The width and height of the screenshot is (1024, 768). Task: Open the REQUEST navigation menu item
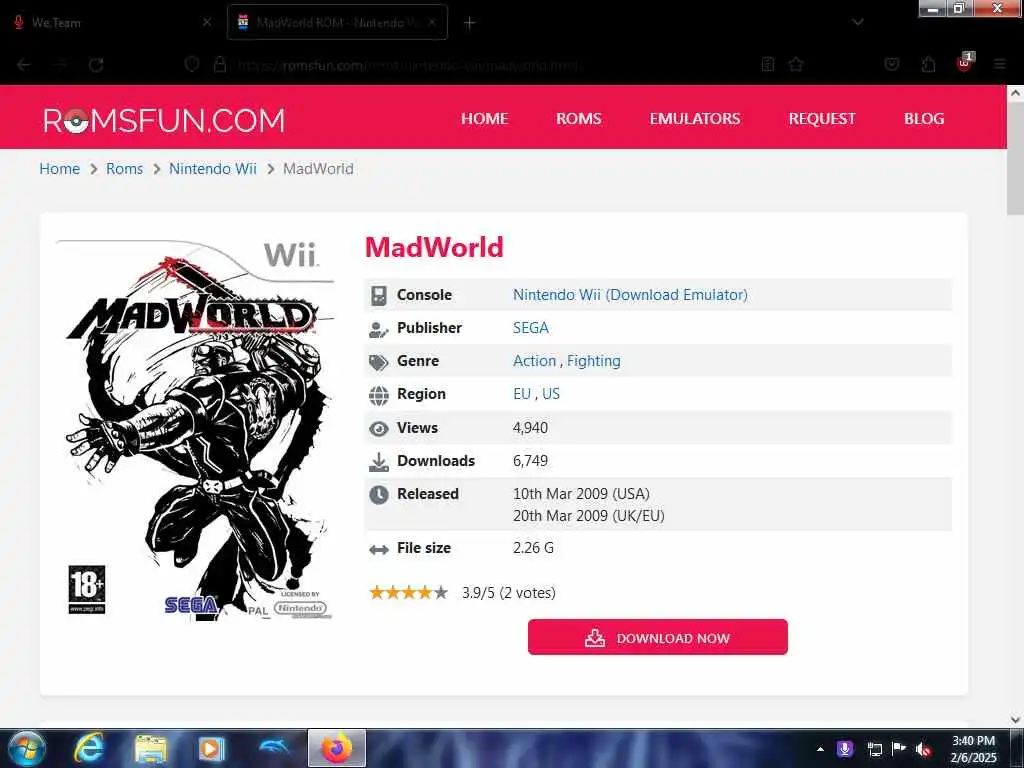click(822, 119)
